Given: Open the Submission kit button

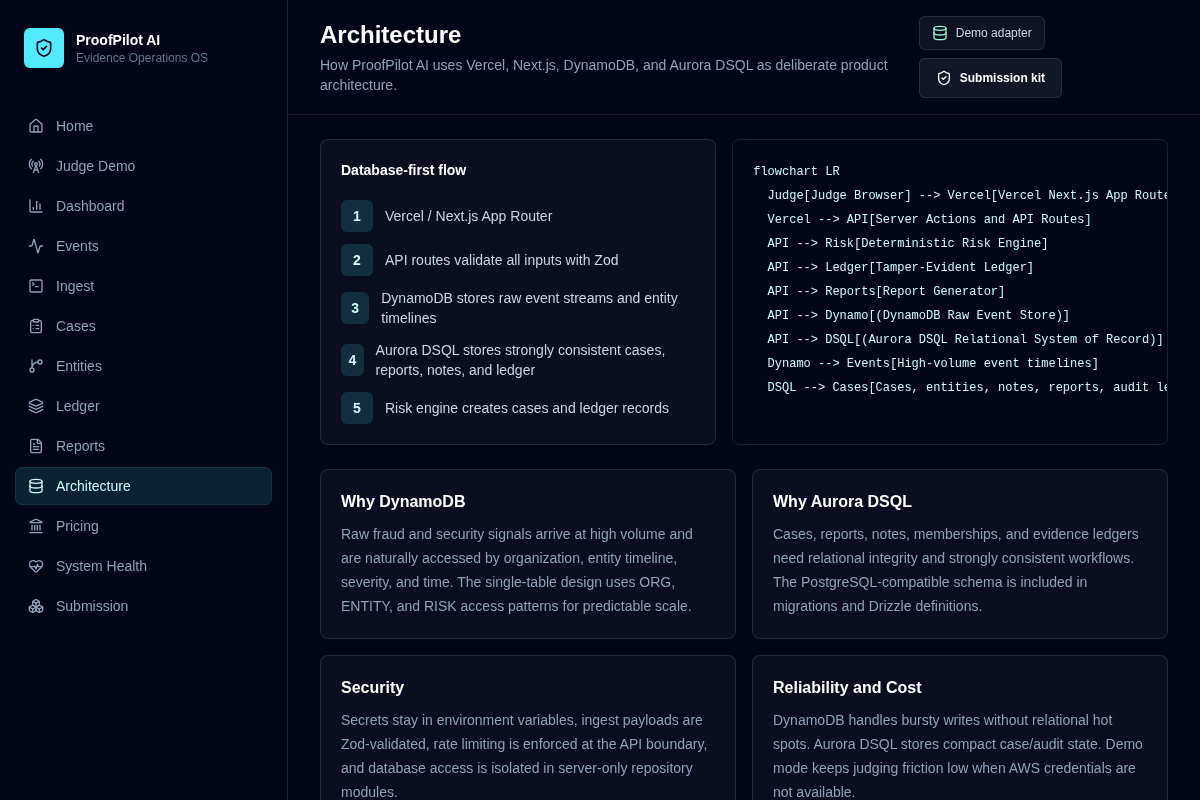Looking at the screenshot, I should click(990, 78).
